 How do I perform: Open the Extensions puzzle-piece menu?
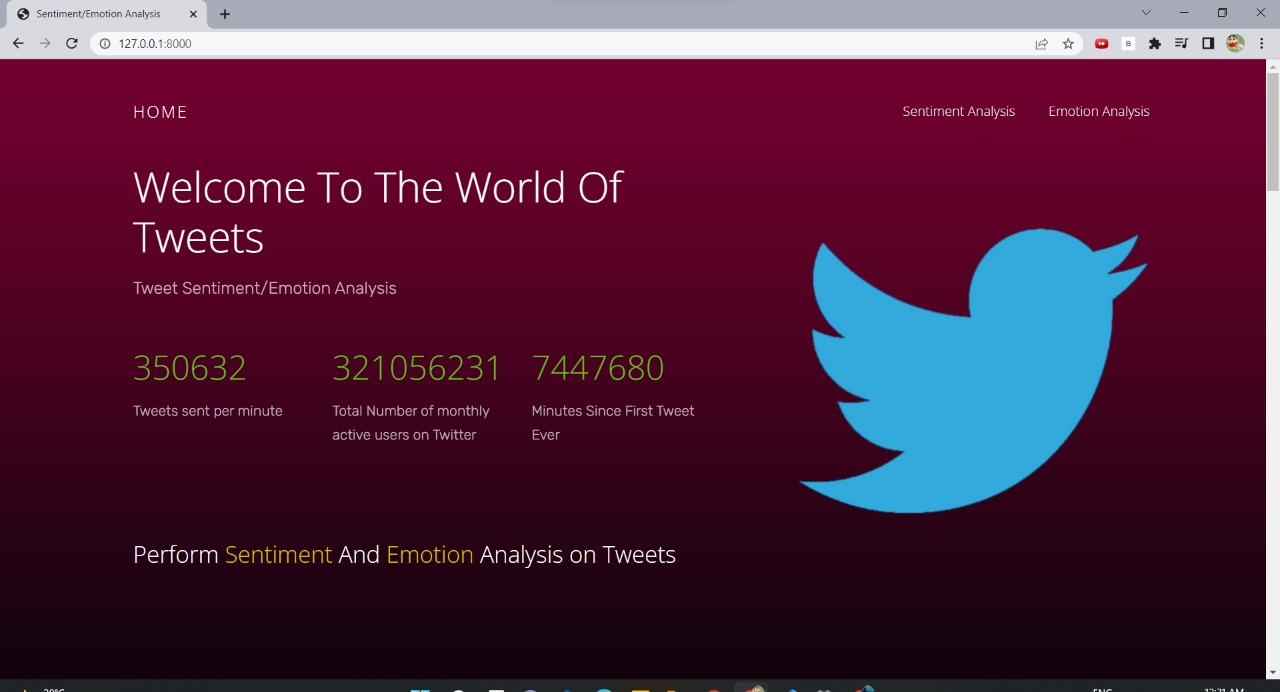click(x=1155, y=43)
